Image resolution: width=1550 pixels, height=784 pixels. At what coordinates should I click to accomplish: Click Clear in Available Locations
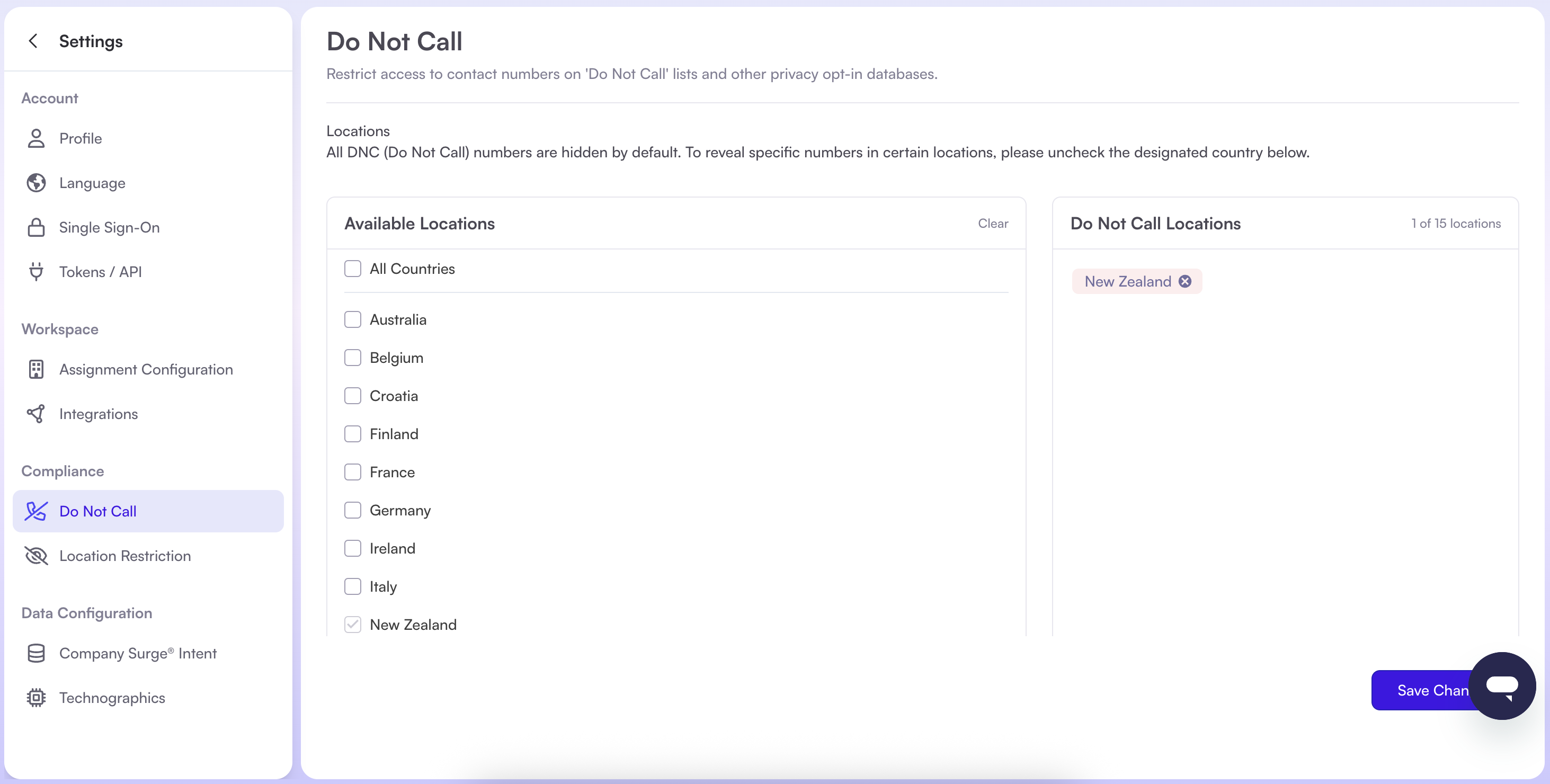(993, 224)
